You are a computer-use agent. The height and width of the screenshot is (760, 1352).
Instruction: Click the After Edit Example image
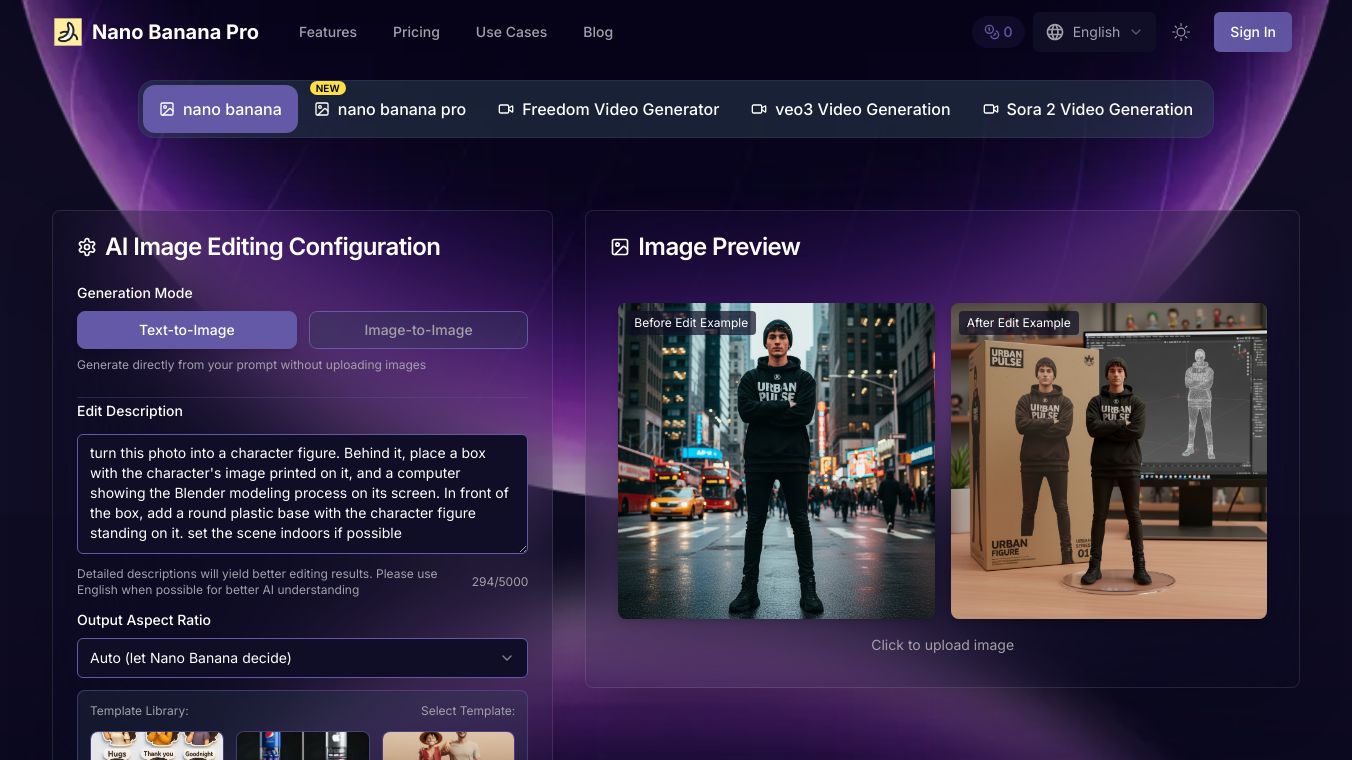coord(1109,461)
